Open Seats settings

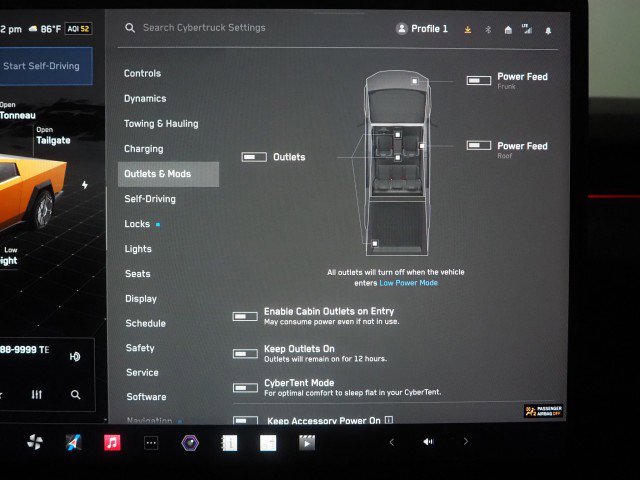click(138, 274)
